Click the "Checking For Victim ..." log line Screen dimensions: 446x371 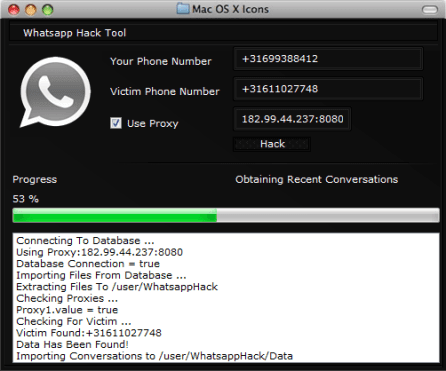click(74, 321)
